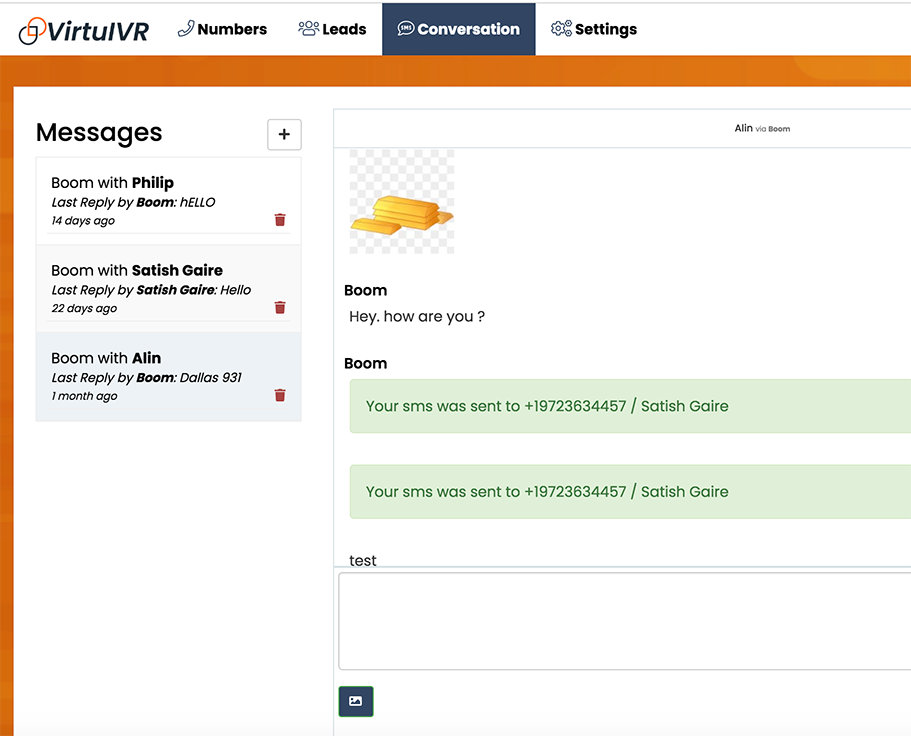
Task: Switch to the Leads tab
Action: 332,29
